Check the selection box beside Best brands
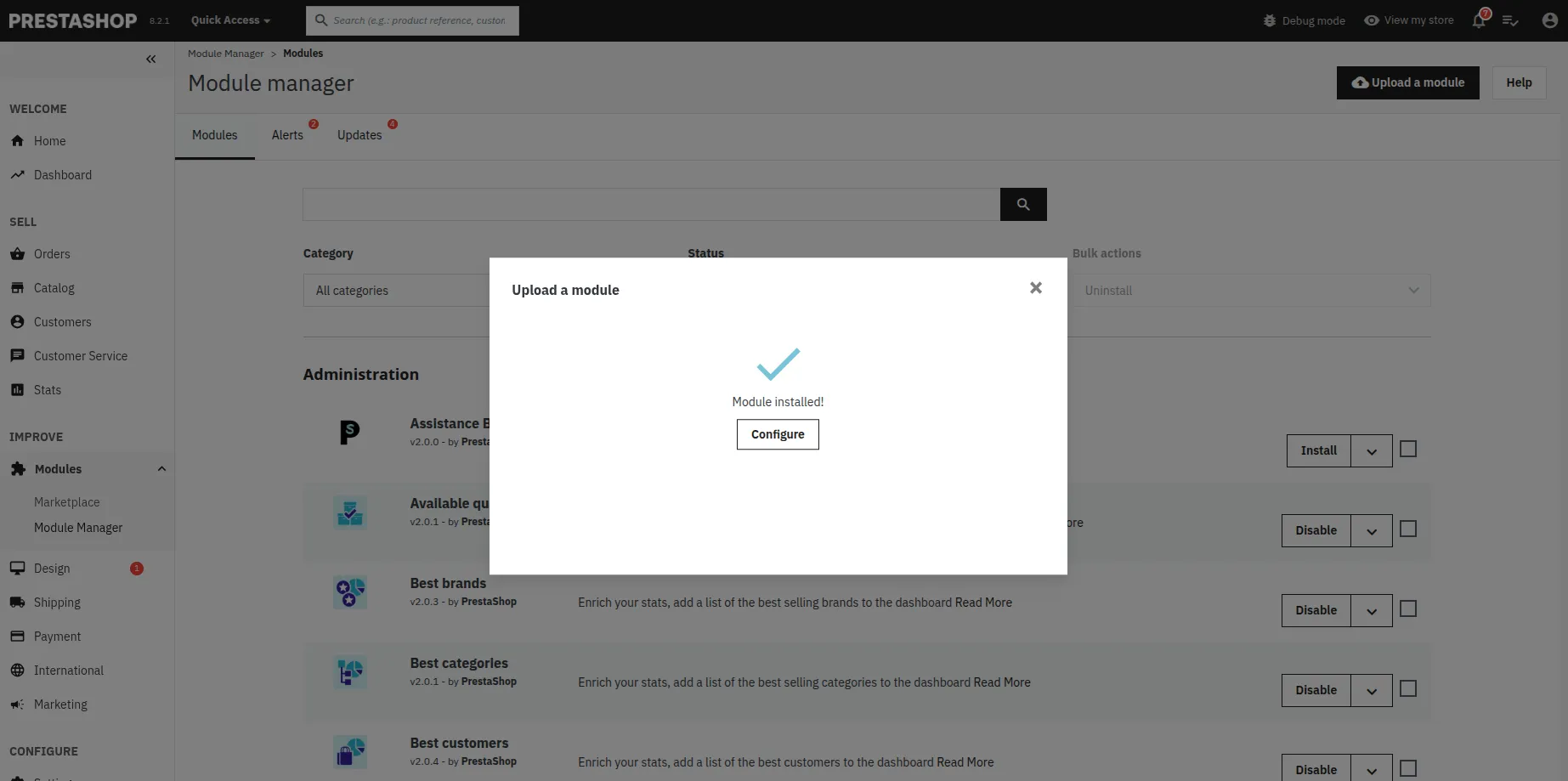The width and height of the screenshot is (1568, 781). click(x=1408, y=608)
